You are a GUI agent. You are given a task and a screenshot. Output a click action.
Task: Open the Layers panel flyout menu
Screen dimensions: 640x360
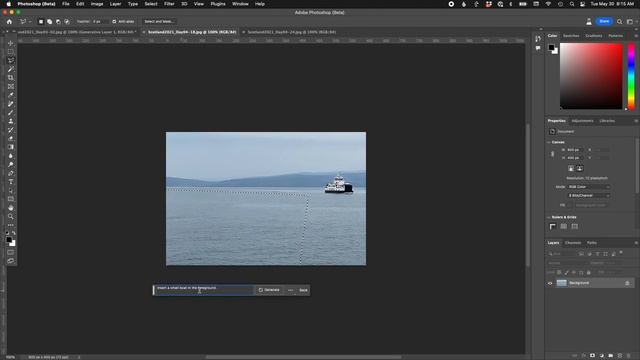636,243
